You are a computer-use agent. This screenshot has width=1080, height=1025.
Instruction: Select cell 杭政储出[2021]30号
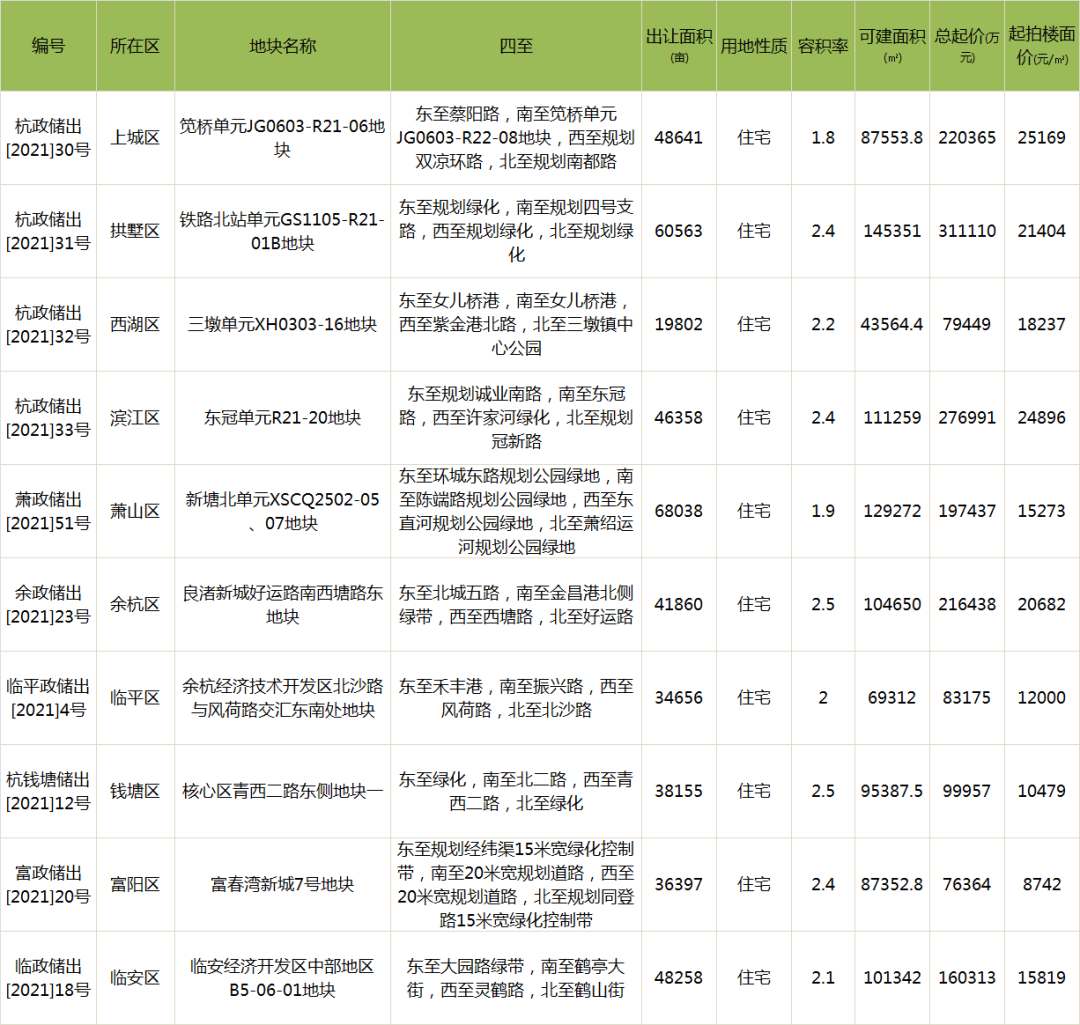[48, 138]
